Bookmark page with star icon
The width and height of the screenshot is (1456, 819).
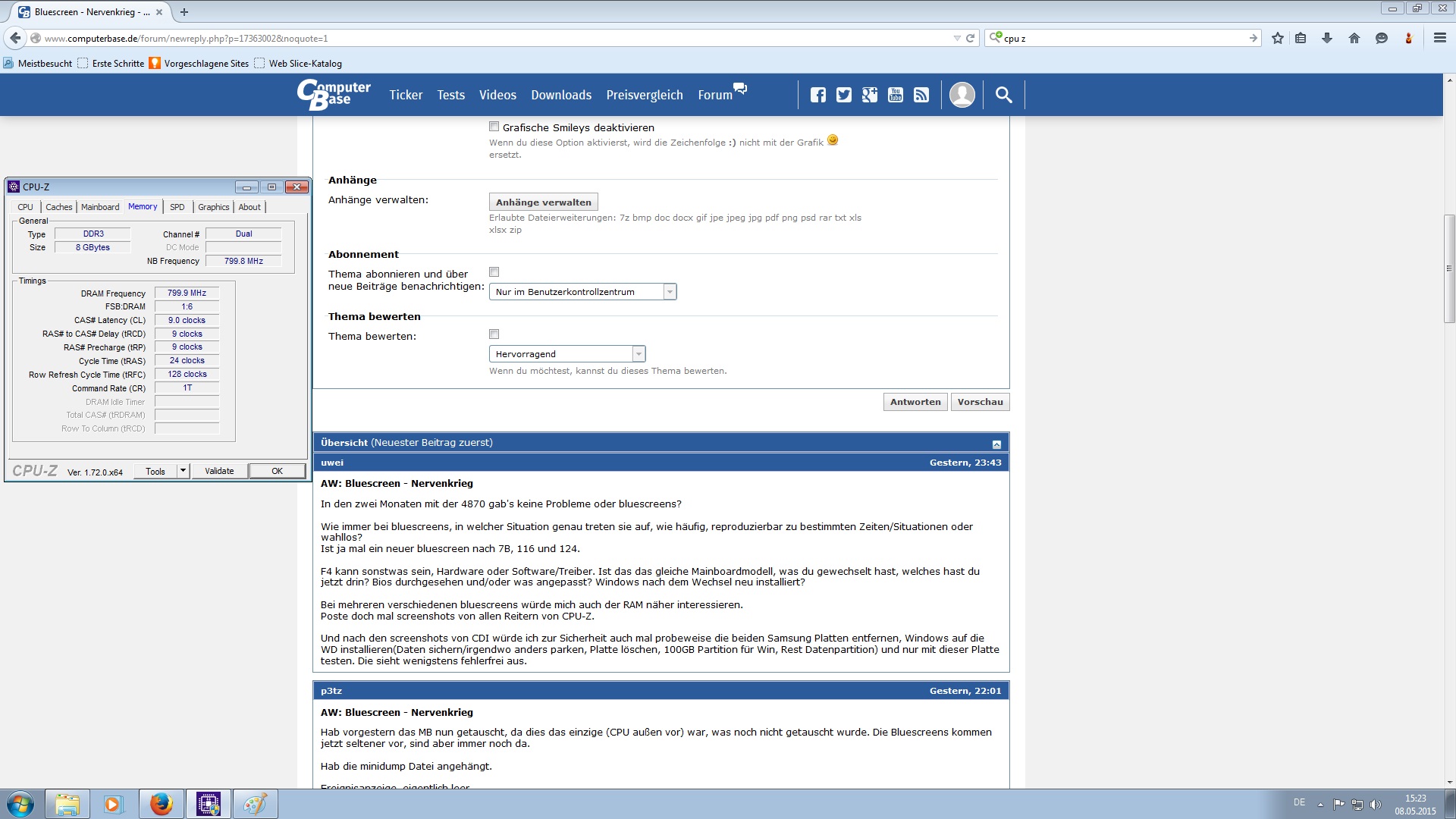click(x=1278, y=38)
